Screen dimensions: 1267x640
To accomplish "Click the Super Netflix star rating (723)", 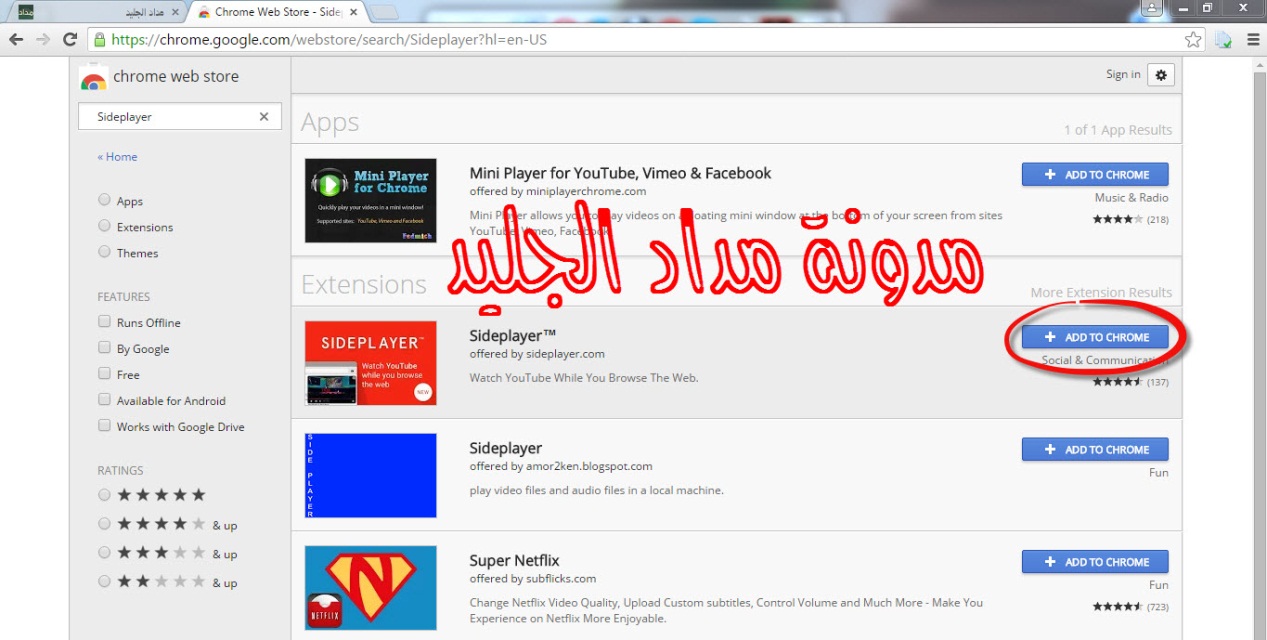I will click(x=1130, y=606).
